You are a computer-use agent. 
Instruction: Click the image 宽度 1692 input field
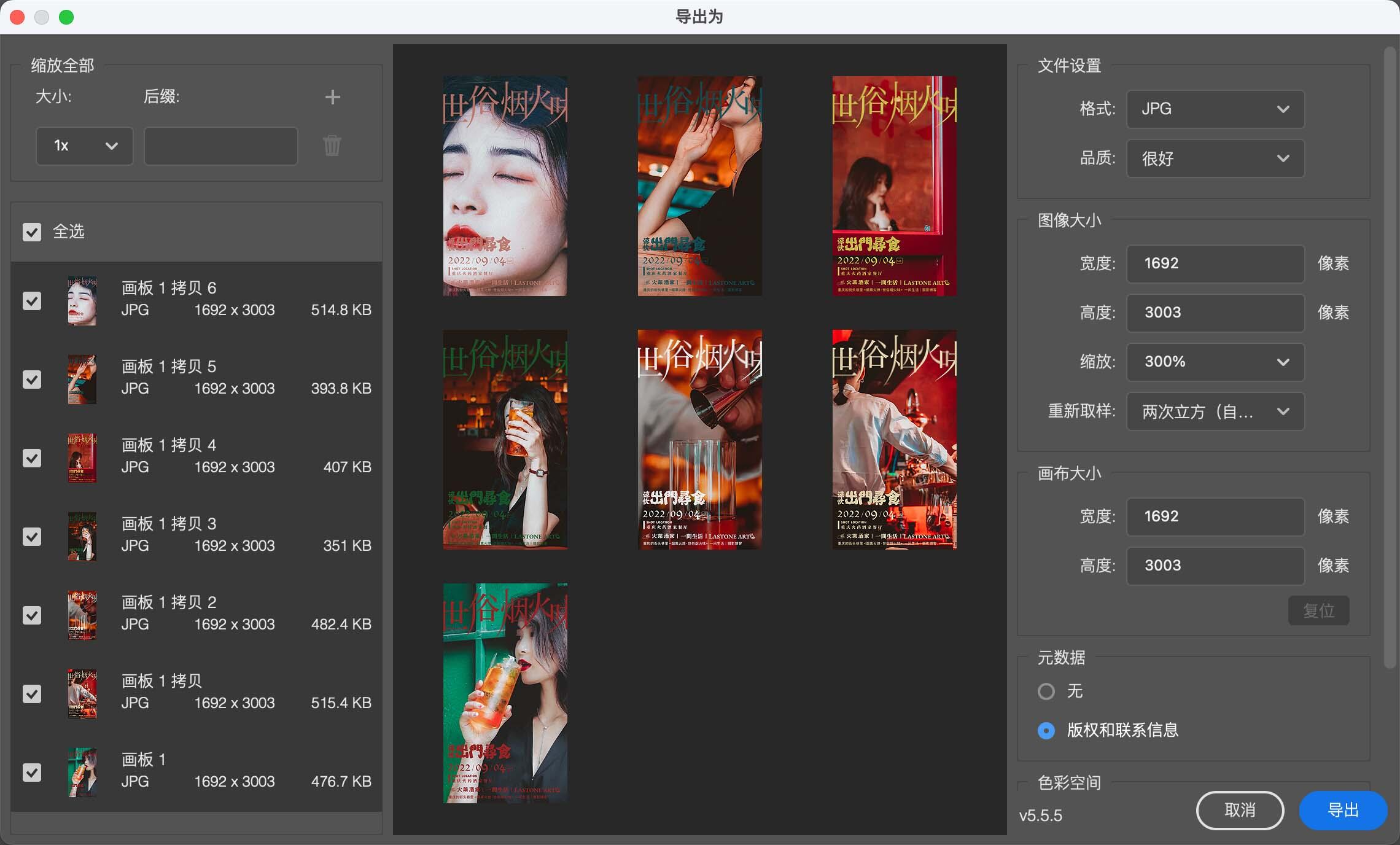point(1215,263)
